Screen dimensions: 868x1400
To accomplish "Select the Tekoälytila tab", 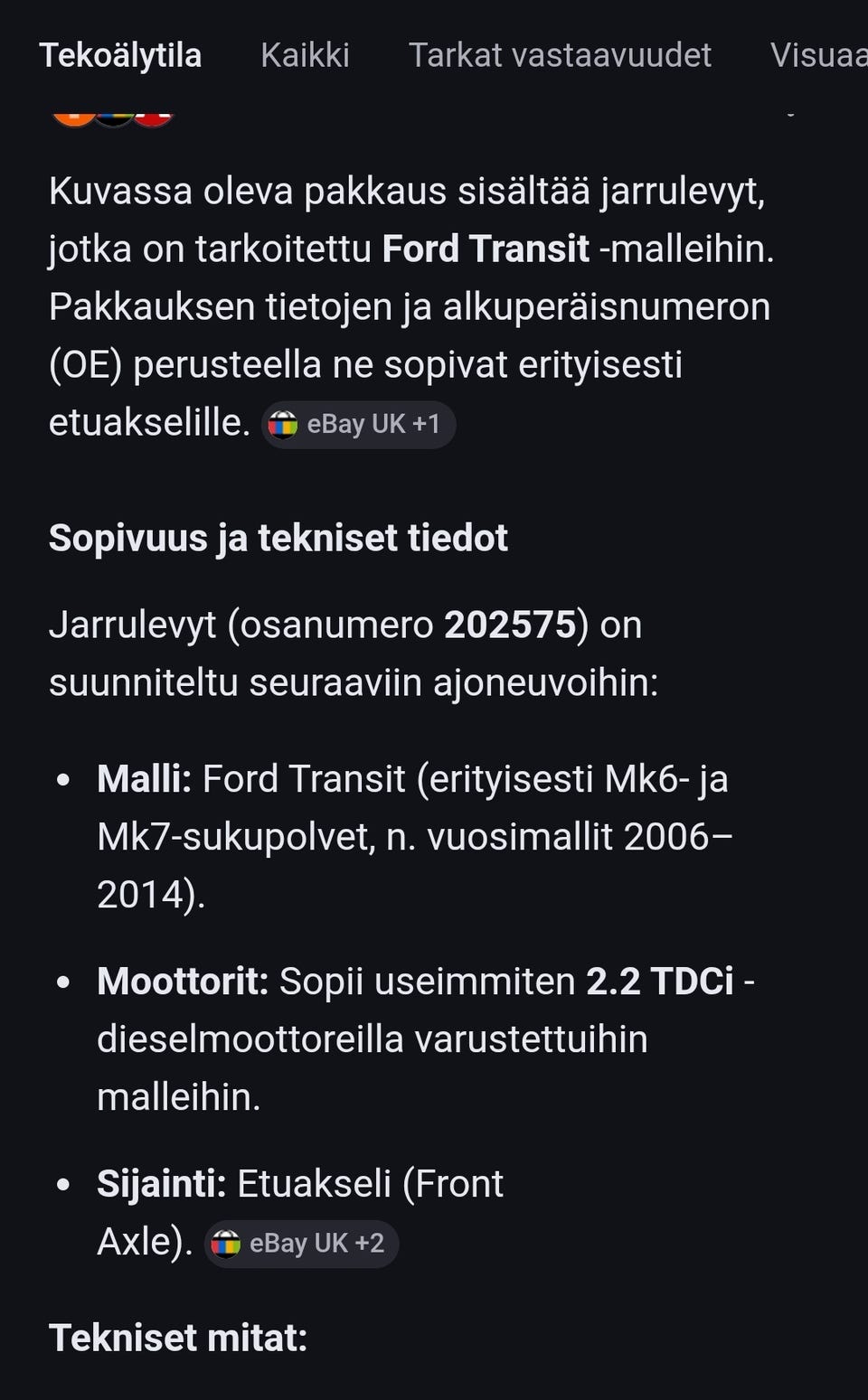I will tap(119, 56).
